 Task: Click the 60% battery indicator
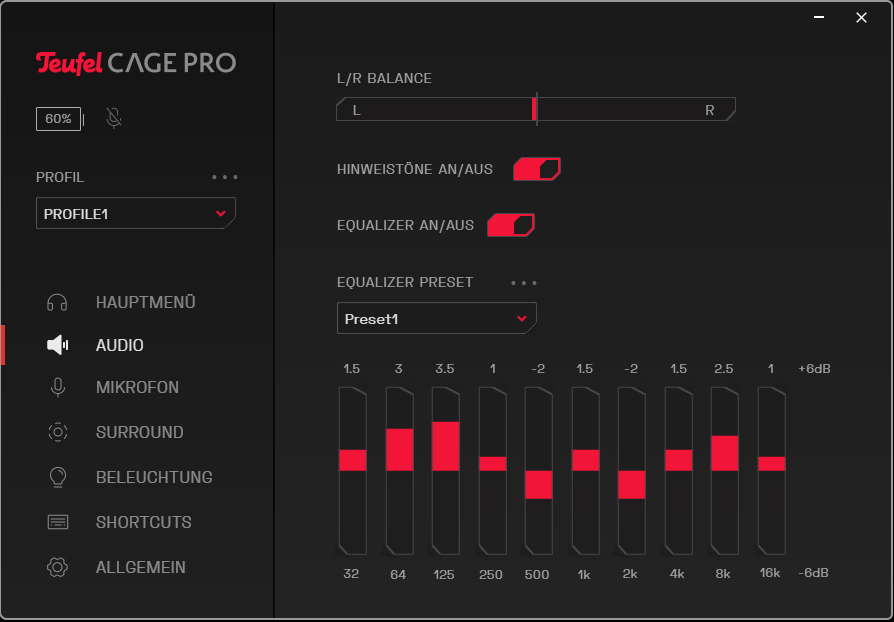[59, 119]
